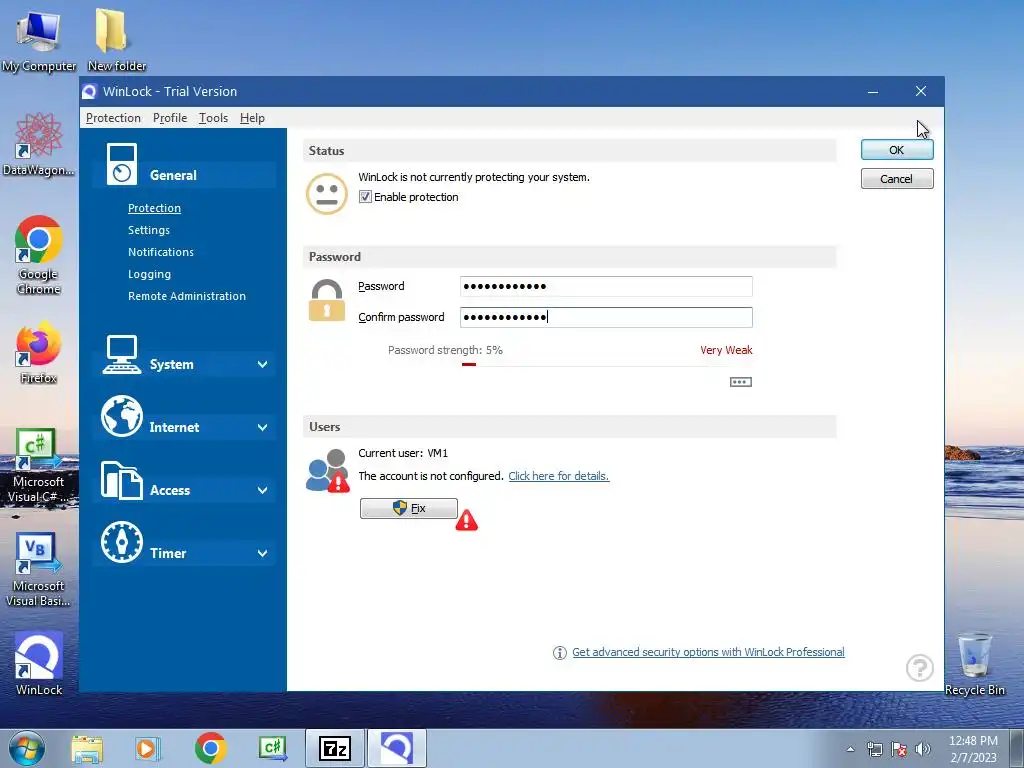The image size is (1024, 768).
Task: Click the users warning icon
Action: pos(328,471)
